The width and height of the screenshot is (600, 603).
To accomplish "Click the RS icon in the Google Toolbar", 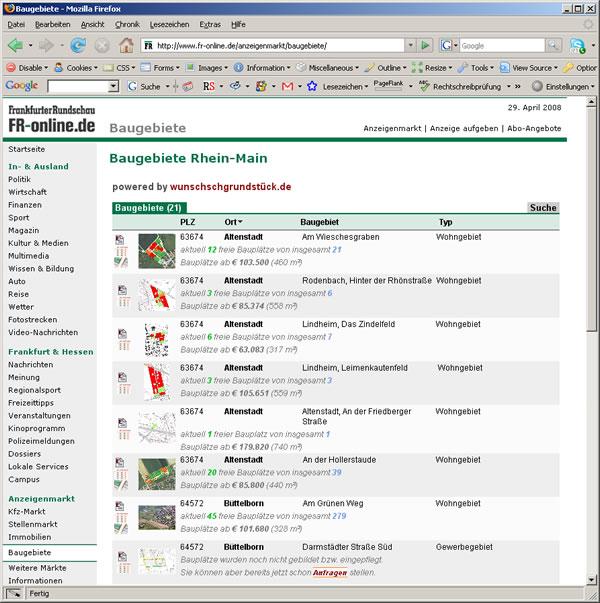I will click(x=209, y=87).
